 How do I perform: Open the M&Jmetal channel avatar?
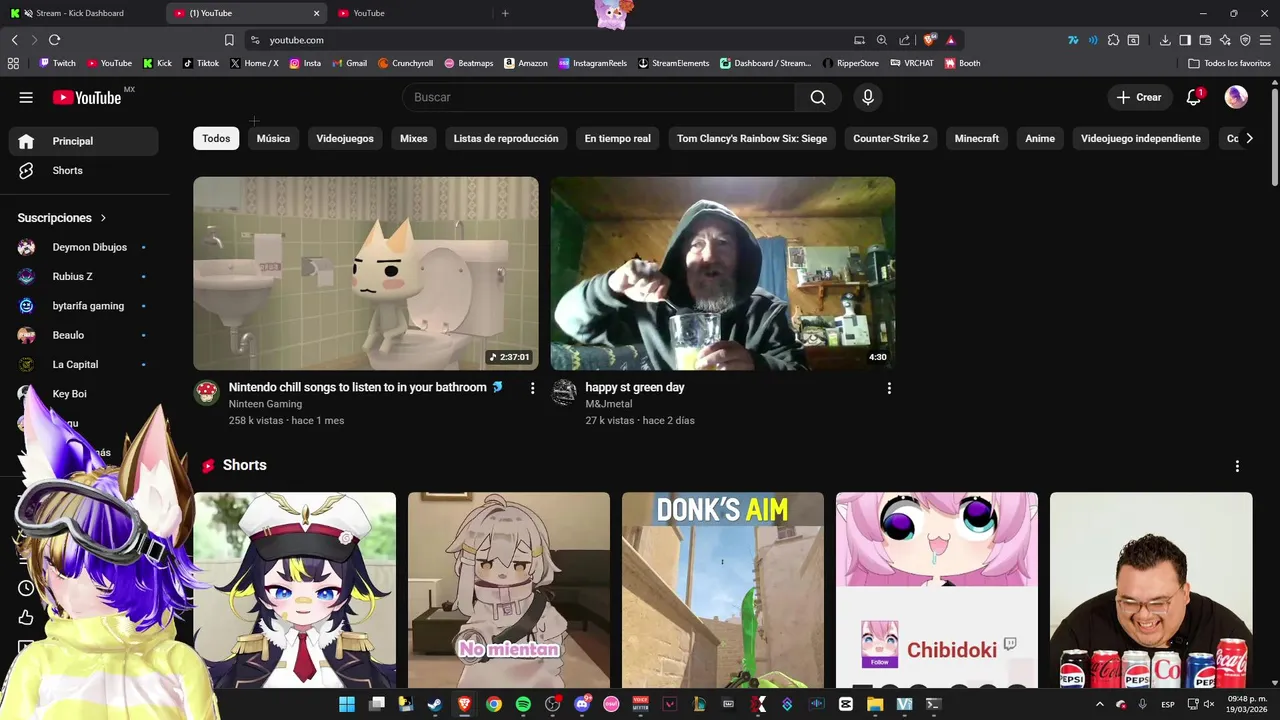pyautogui.click(x=565, y=392)
